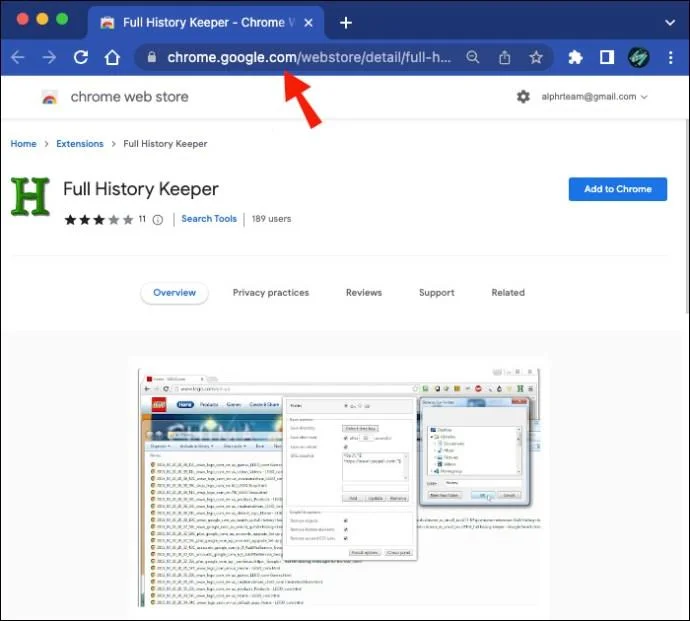
Task: Open the Related tab
Action: (508, 293)
